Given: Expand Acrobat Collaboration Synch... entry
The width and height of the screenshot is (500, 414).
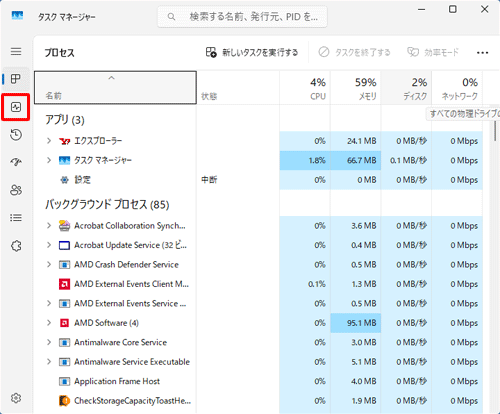Looking at the screenshot, I should 49,226.
